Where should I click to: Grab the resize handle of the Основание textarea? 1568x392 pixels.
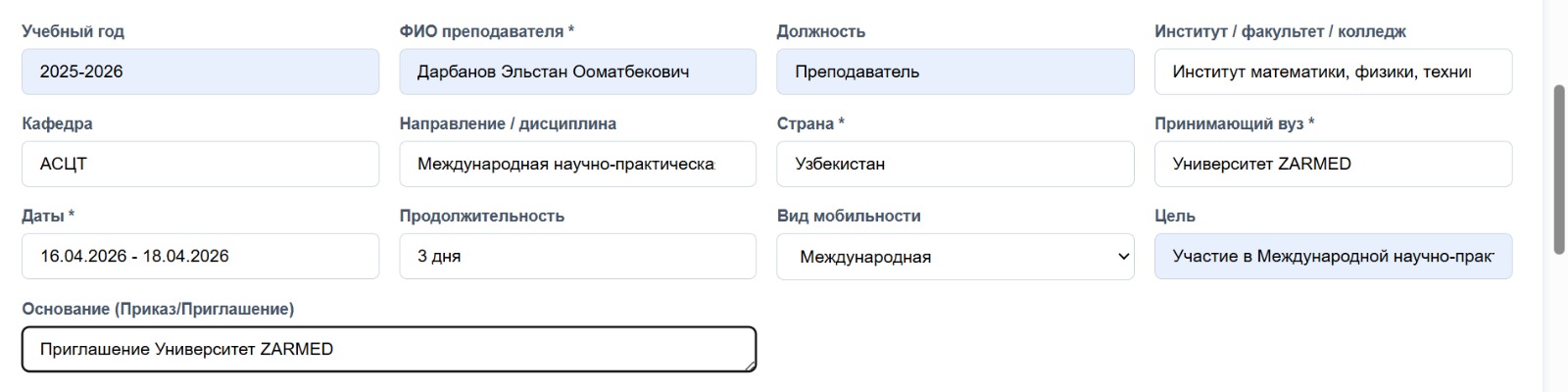751,366
